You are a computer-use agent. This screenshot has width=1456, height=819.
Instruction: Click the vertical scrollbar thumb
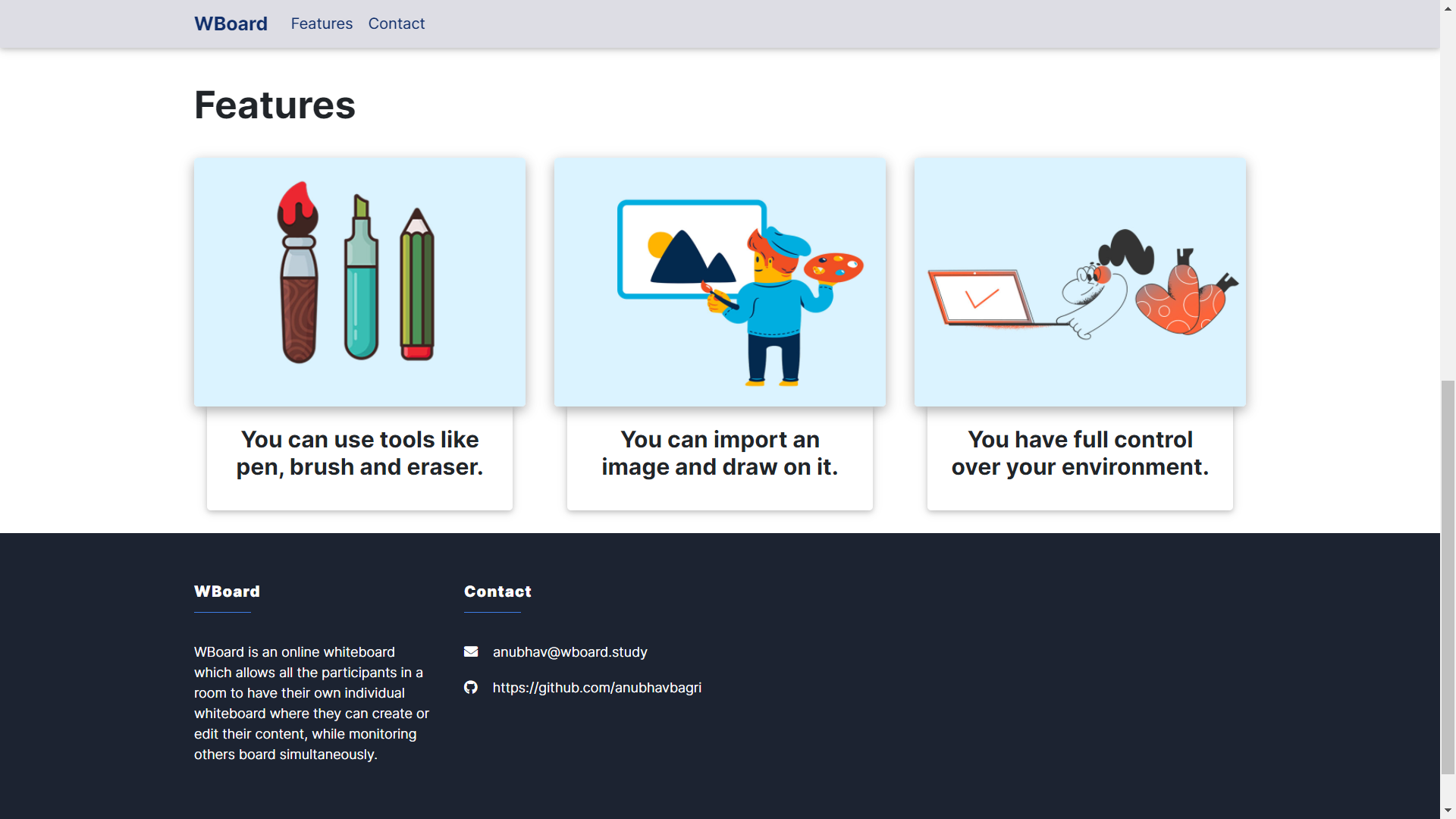(1448, 576)
